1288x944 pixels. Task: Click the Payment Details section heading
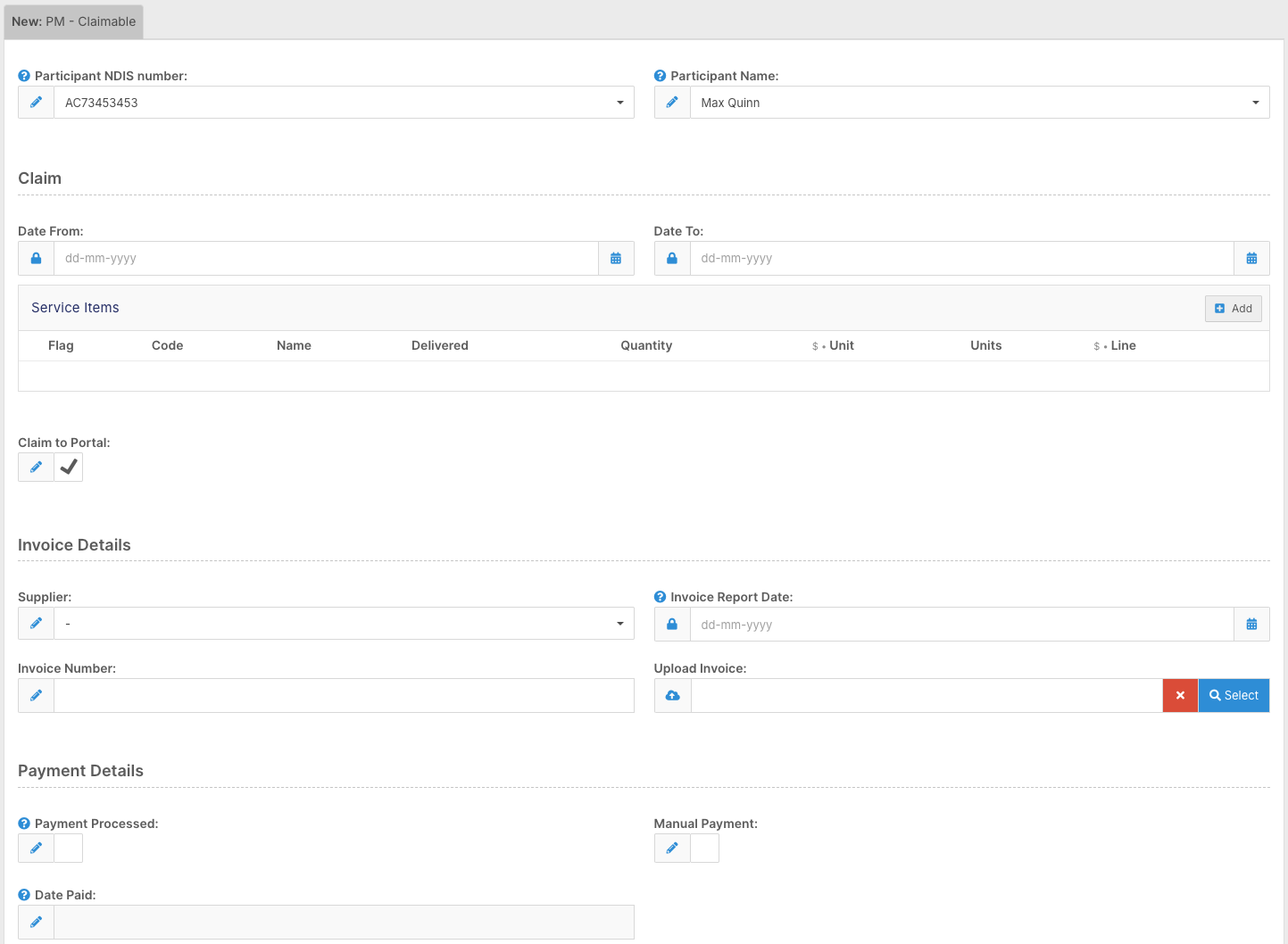[x=80, y=771]
